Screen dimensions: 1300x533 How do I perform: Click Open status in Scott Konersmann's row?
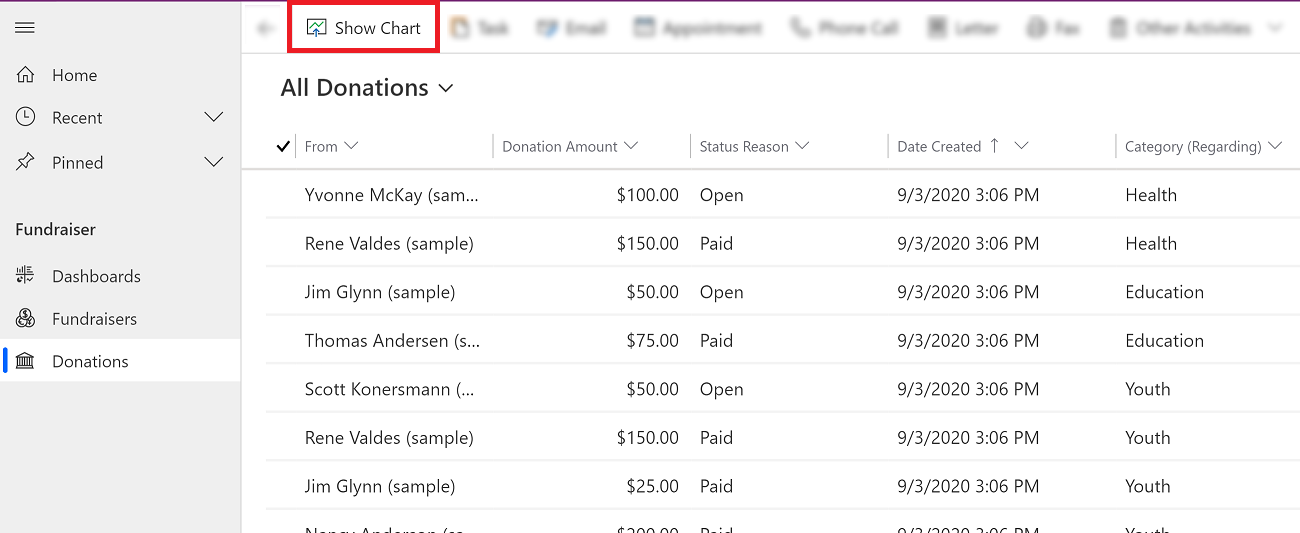(x=721, y=389)
